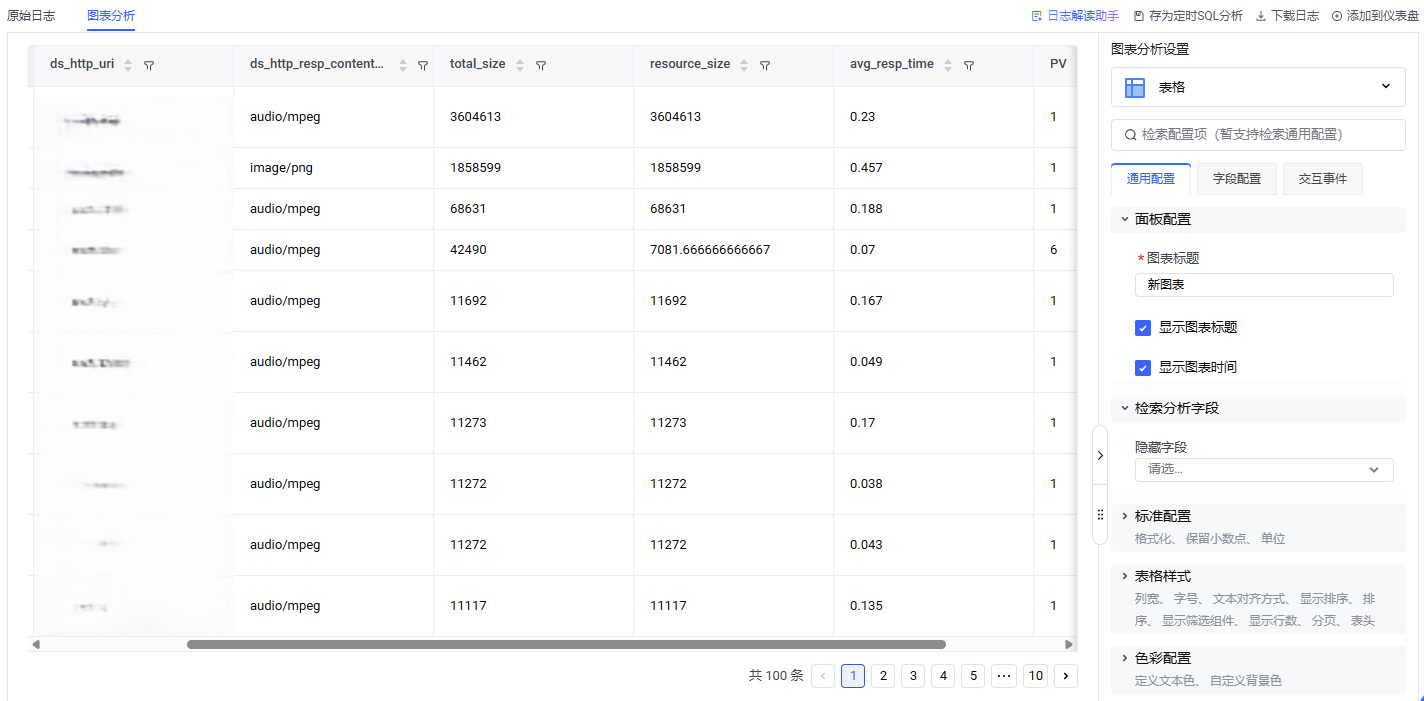The image size is (1424, 701).
Task: Toggle the 显示图表时间 checkbox
Action: [1143, 368]
